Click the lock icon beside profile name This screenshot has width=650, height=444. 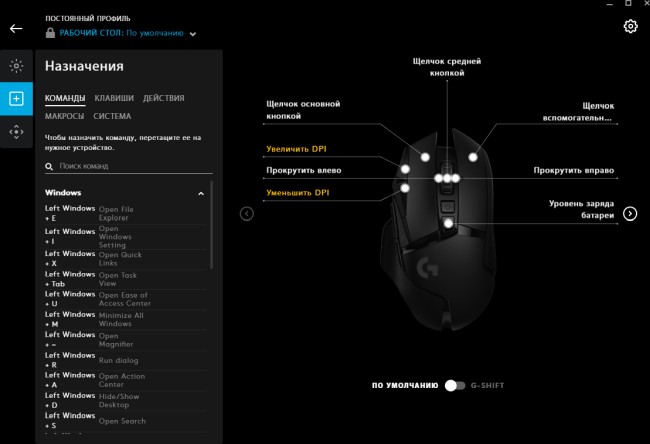point(50,33)
